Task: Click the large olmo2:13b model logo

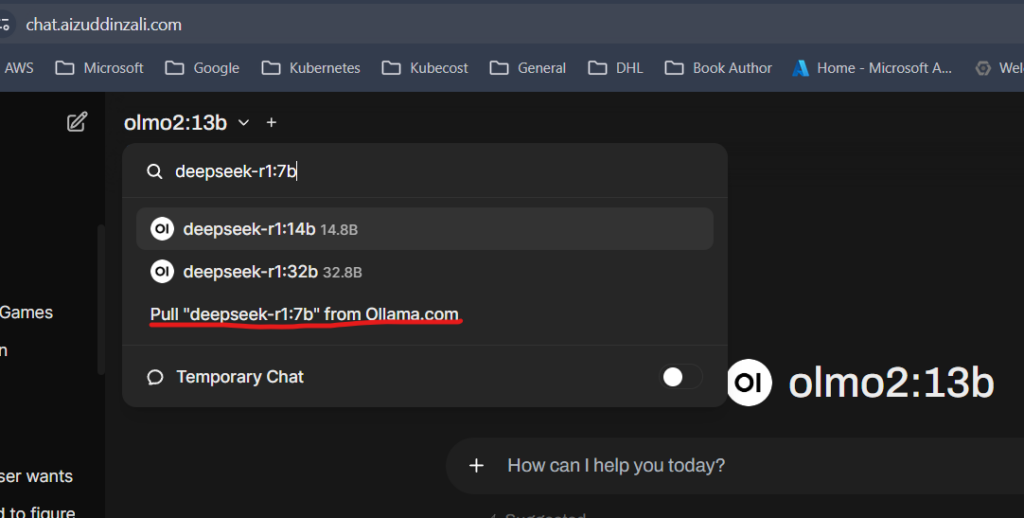Action: tap(749, 382)
